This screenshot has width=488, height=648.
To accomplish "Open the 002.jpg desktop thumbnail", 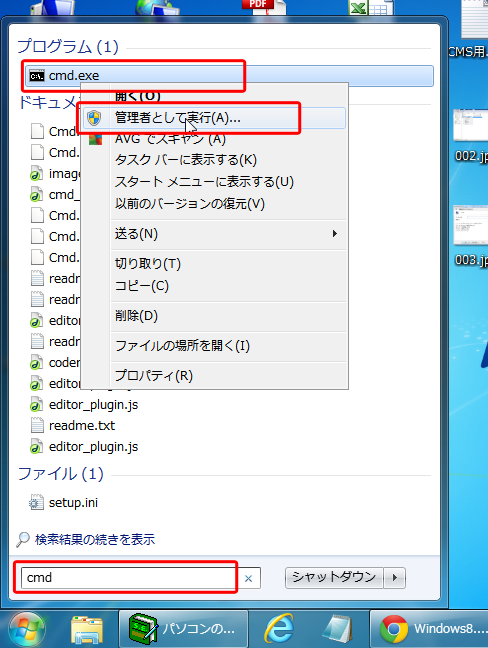I will point(471,136).
